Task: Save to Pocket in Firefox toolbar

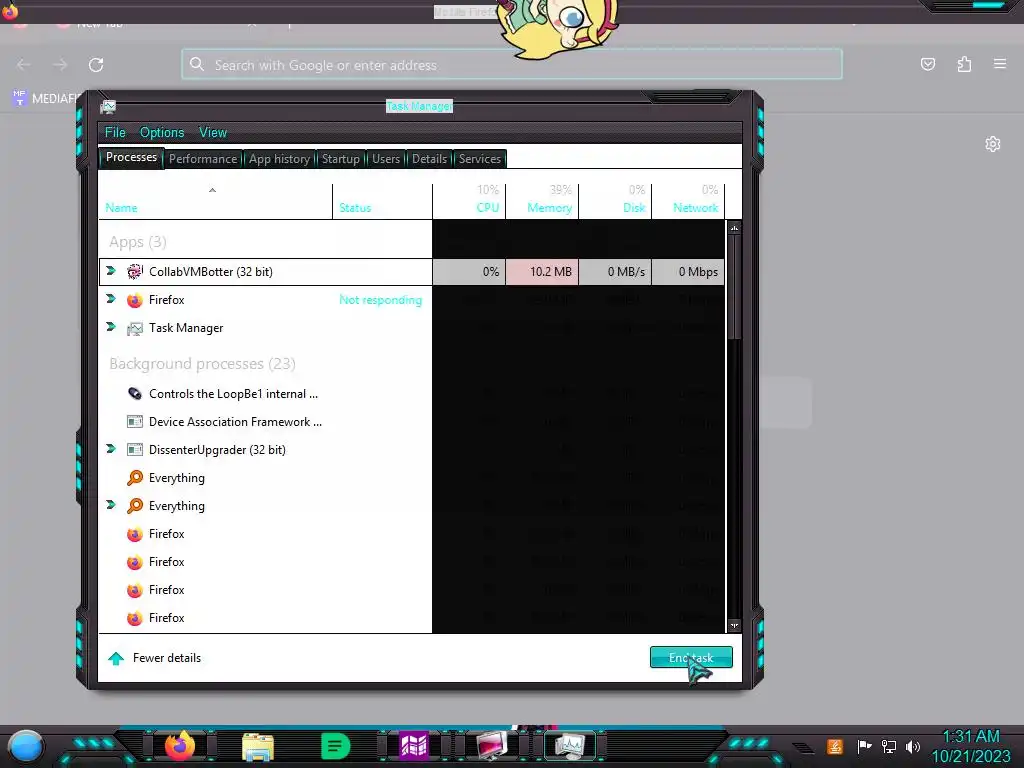Action: point(928,64)
